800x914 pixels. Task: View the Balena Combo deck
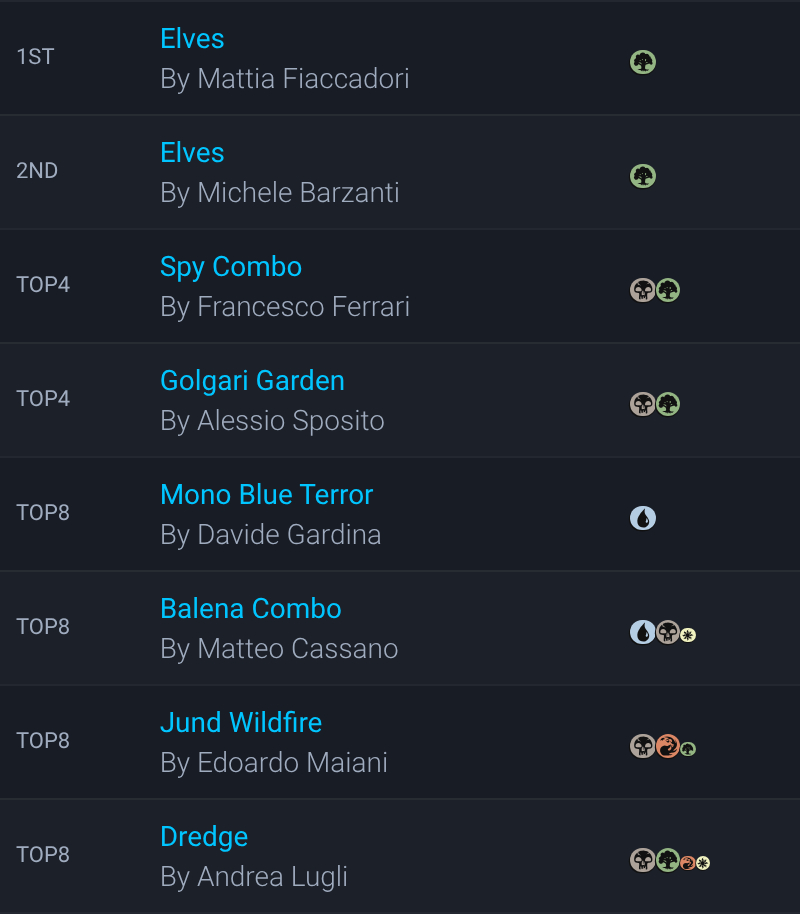click(x=251, y=609)
